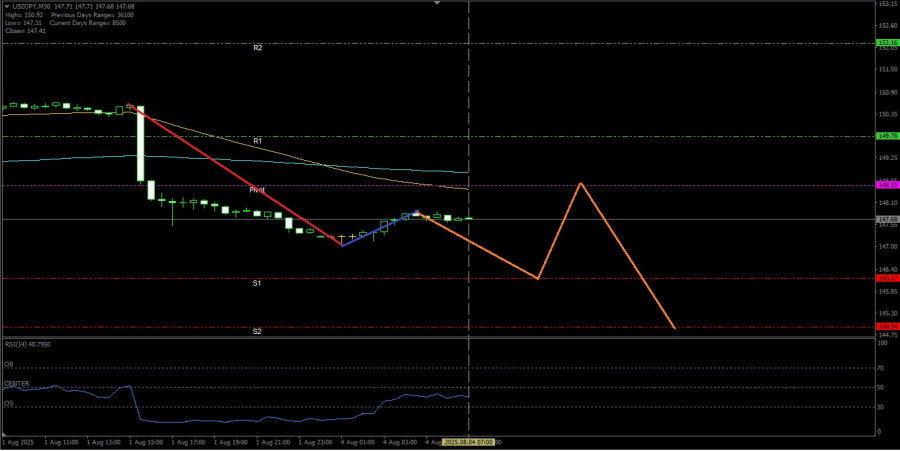This screenshot has height=451, width=900.
Task: Click the triangle arrow before USDJPY,M30
Action: pos(6,6)
